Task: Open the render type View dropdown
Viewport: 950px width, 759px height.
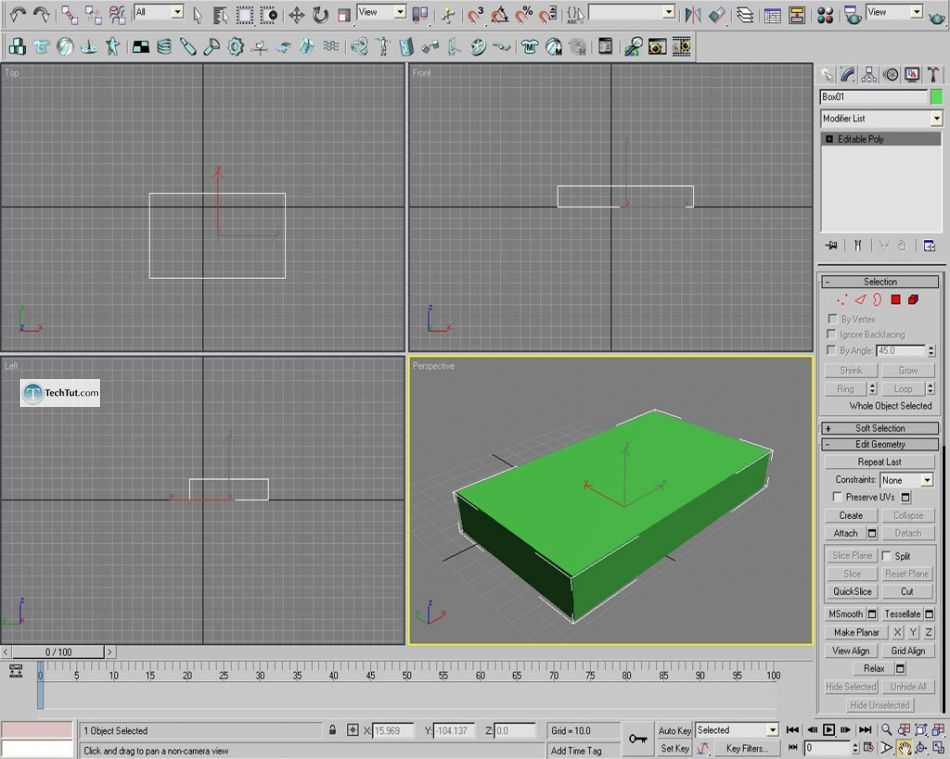Action: [x=894, y=12]
